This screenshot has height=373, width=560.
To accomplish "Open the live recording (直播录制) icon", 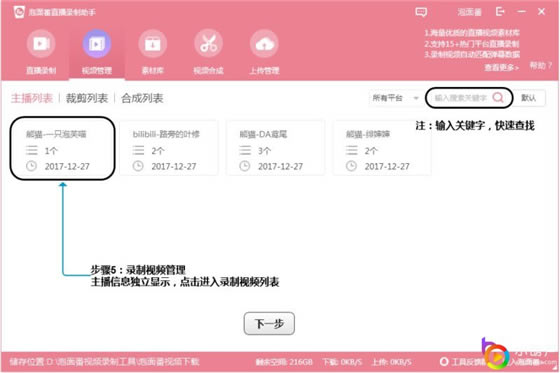I will tap(41, 44).
